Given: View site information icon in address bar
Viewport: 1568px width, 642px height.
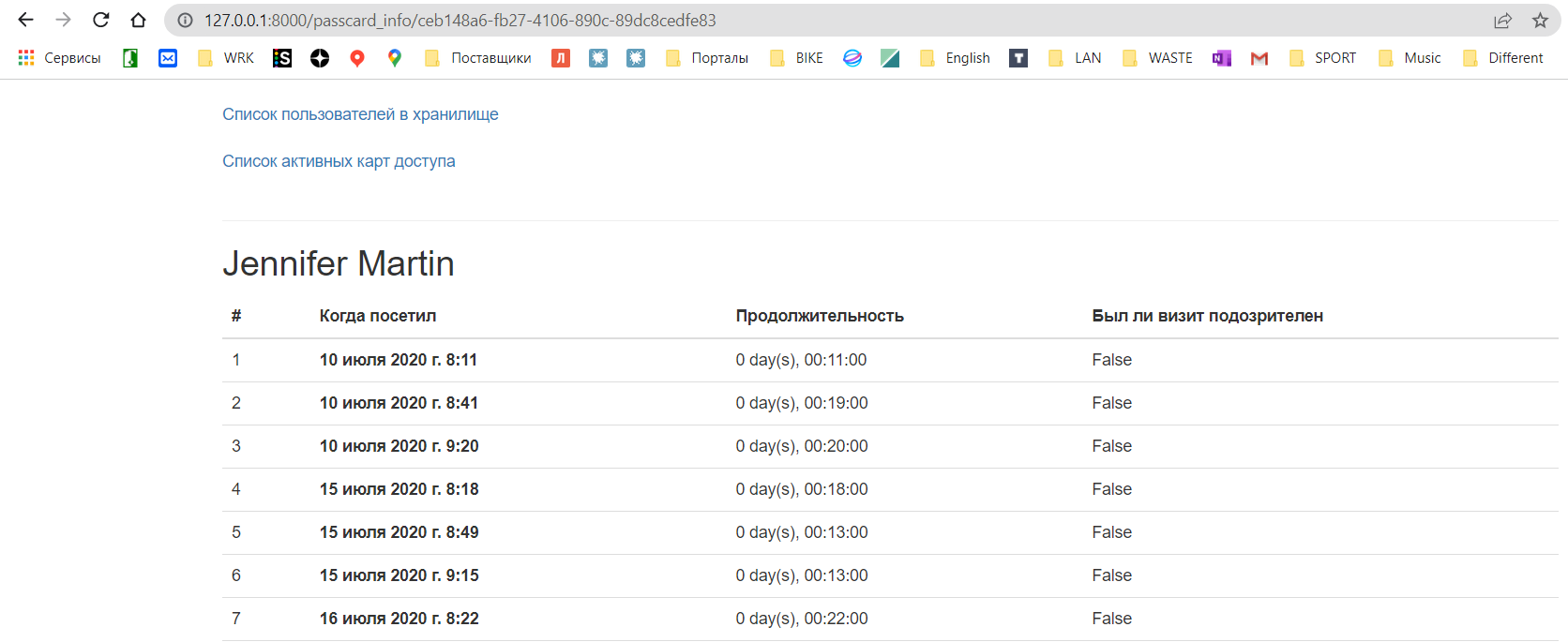Looking at the screenshot, I should 186,21.
